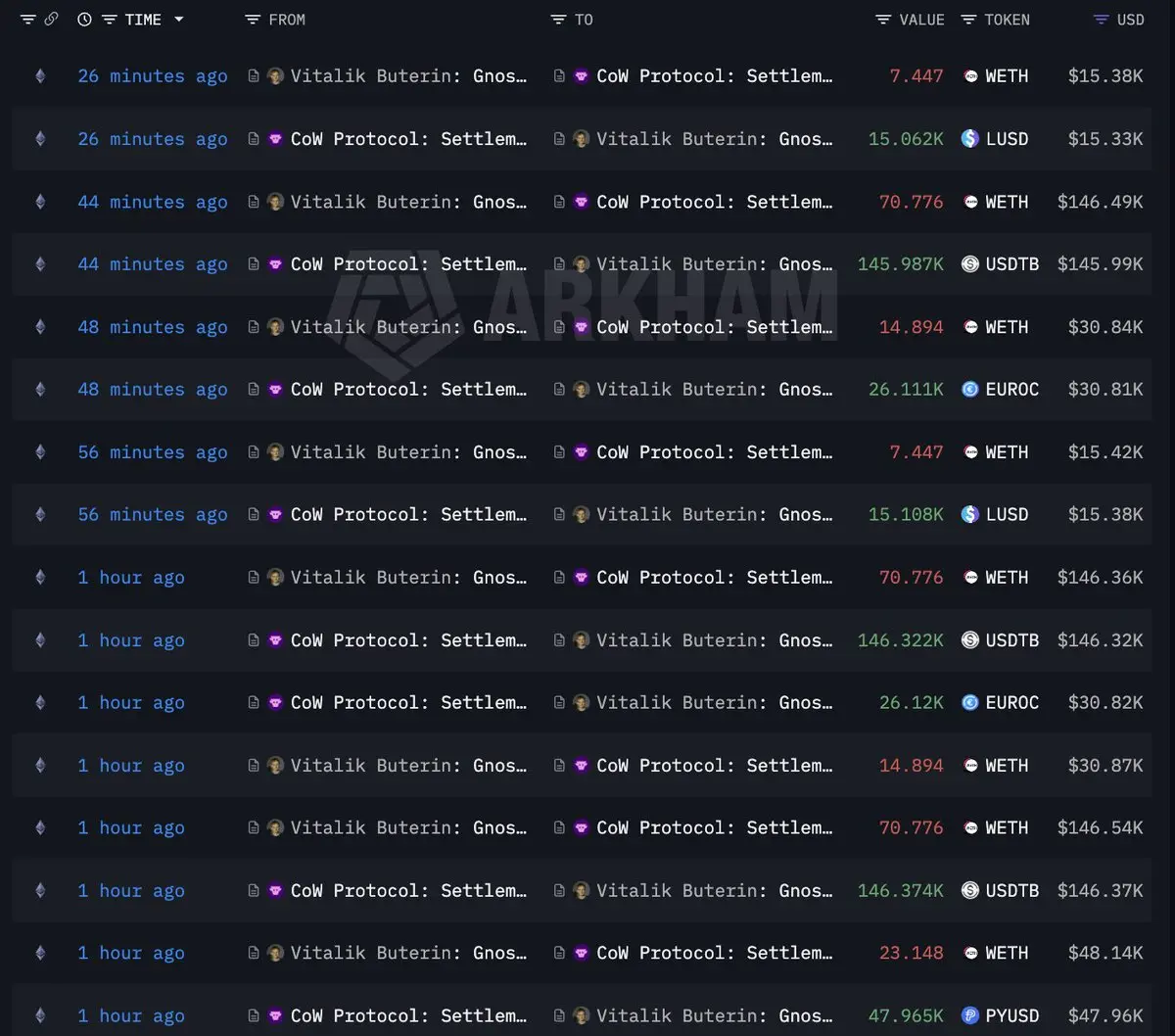Image resolution: width=1175 pixels, height=1036 pixels.
Task: Click FROM contract document icon in the $15.42K row
Action: point(254,452)
